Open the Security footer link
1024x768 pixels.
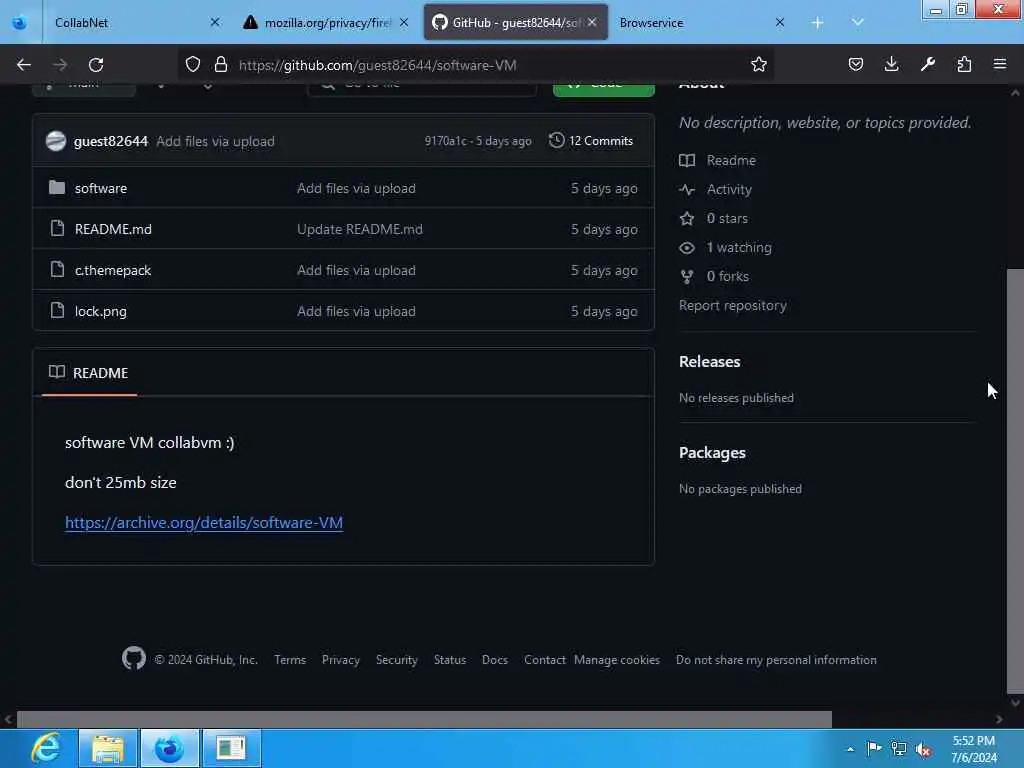click(x=396, y=660)
